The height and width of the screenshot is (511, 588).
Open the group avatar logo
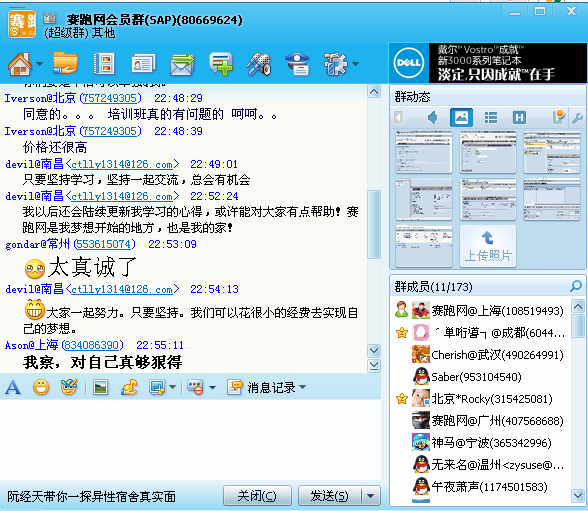[22, 24]
